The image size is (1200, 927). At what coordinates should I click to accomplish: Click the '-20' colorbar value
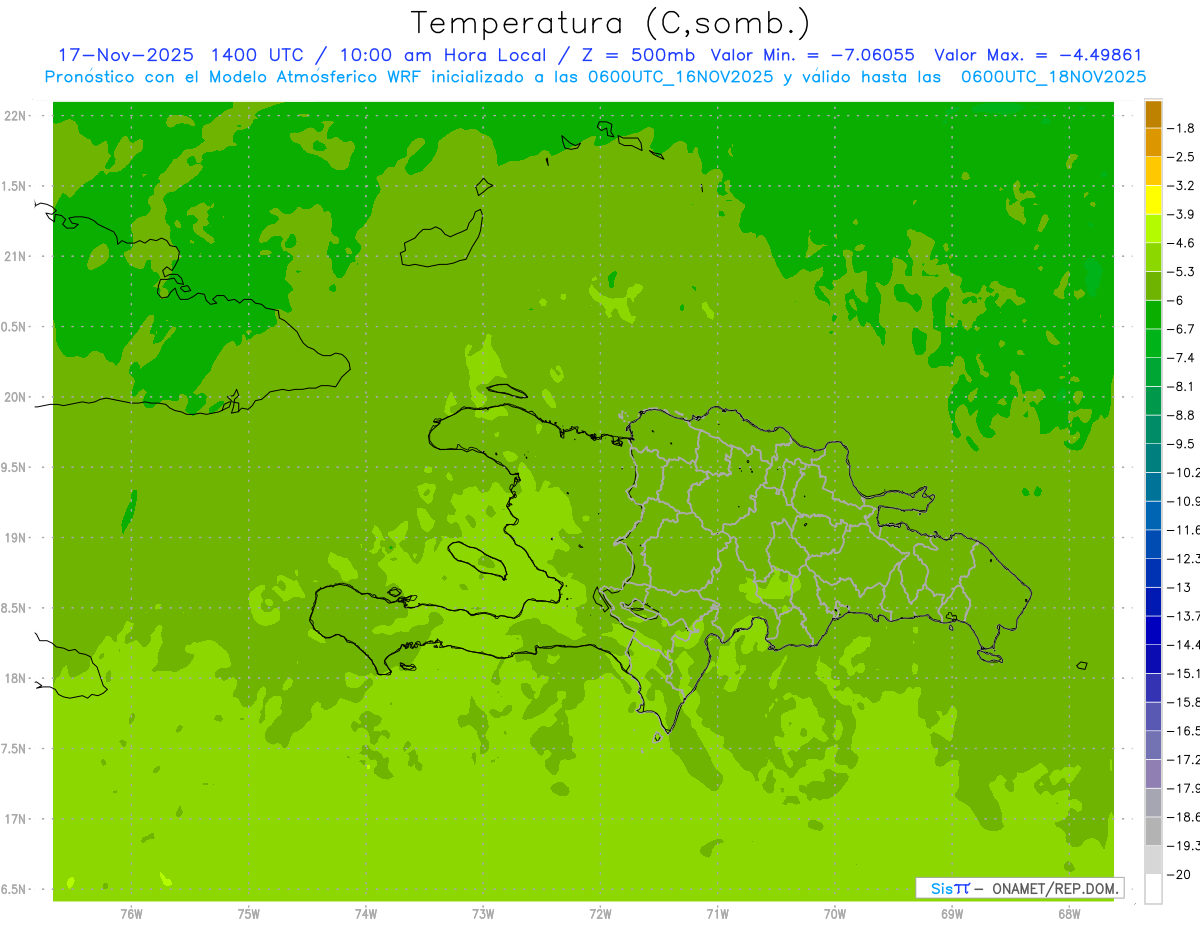(x=1179, y=875)
